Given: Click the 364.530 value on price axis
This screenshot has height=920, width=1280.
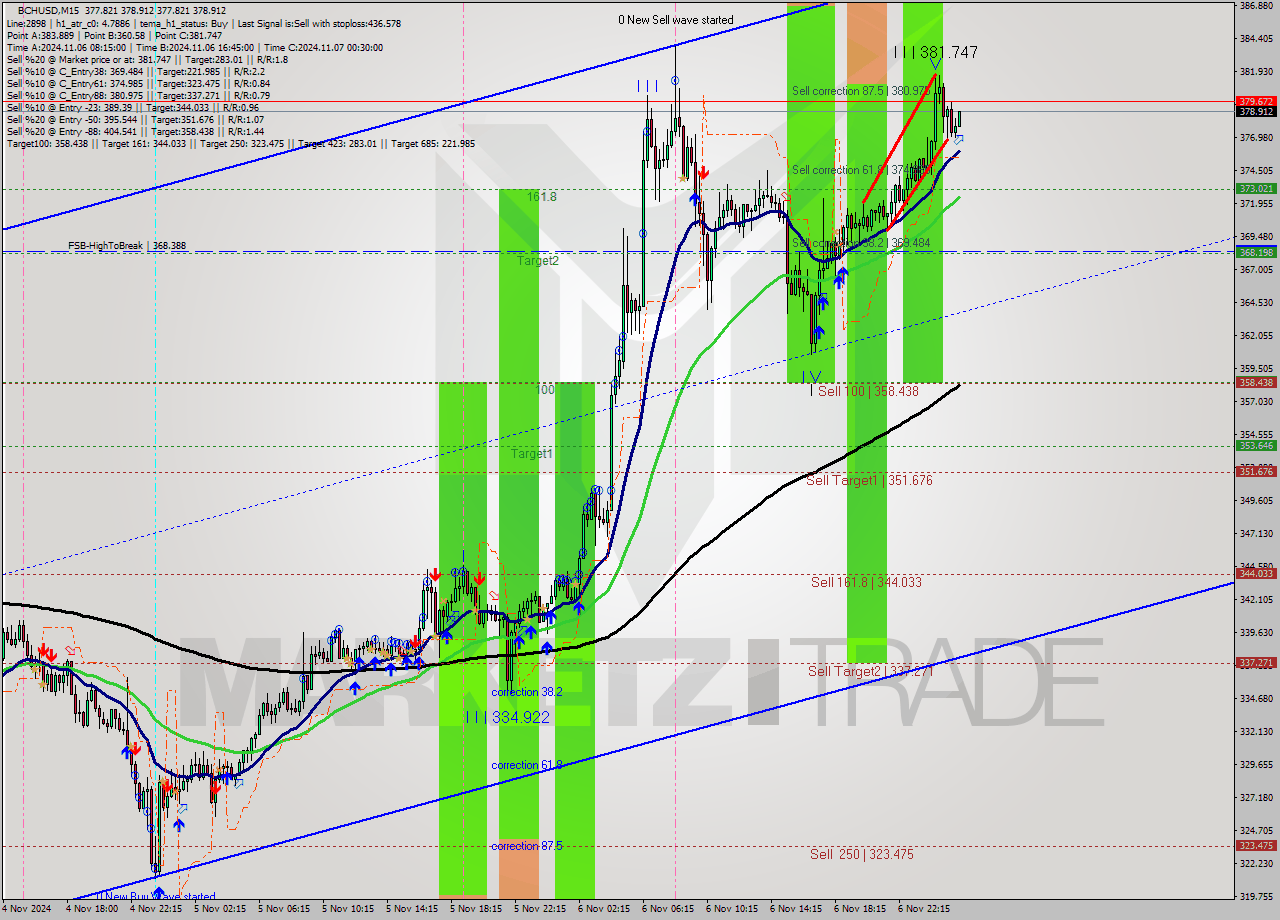Looking at the screenshot, I should (1256, 302).
